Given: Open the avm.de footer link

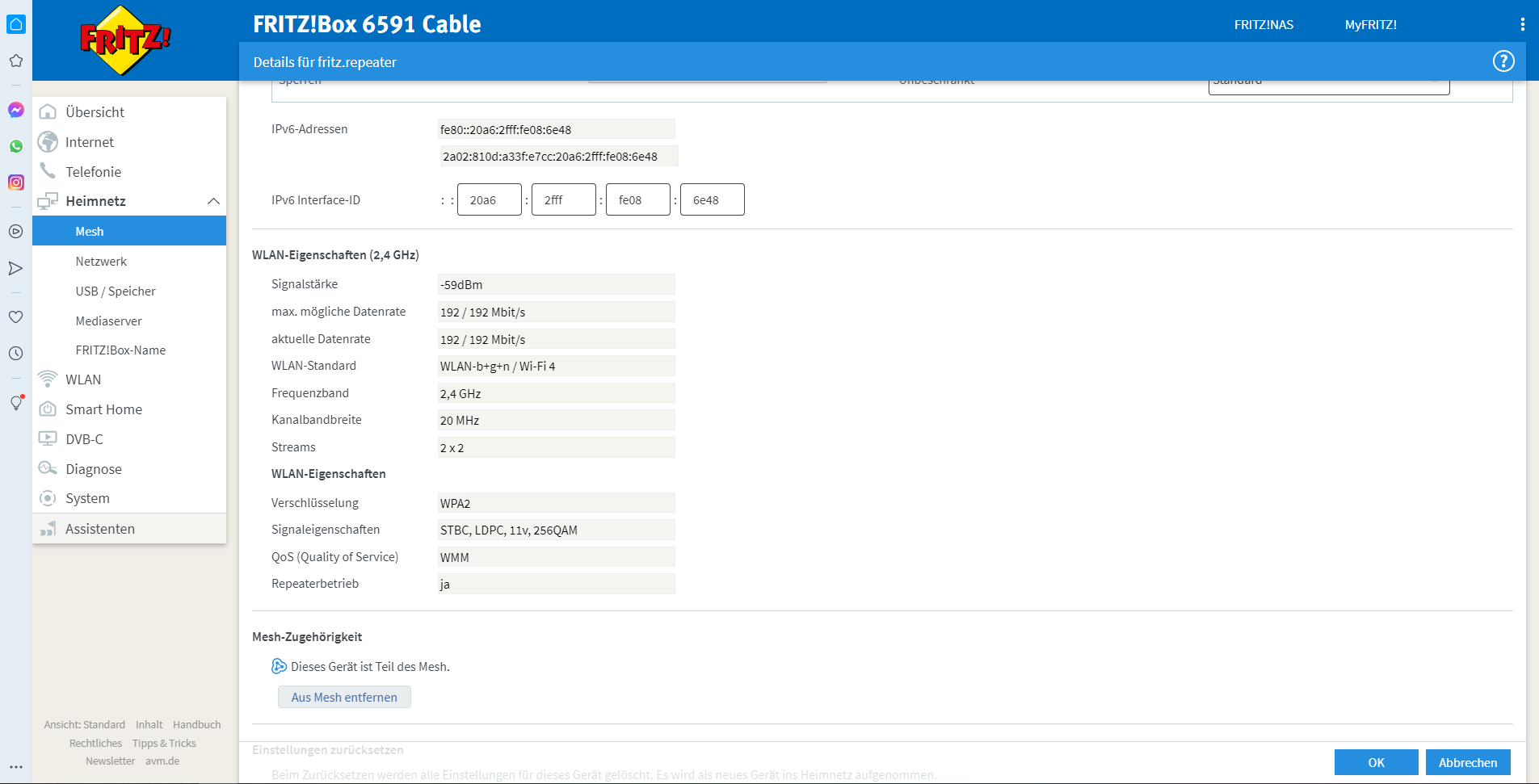Looking at the screenshot, I should click(x=162, y=761).
